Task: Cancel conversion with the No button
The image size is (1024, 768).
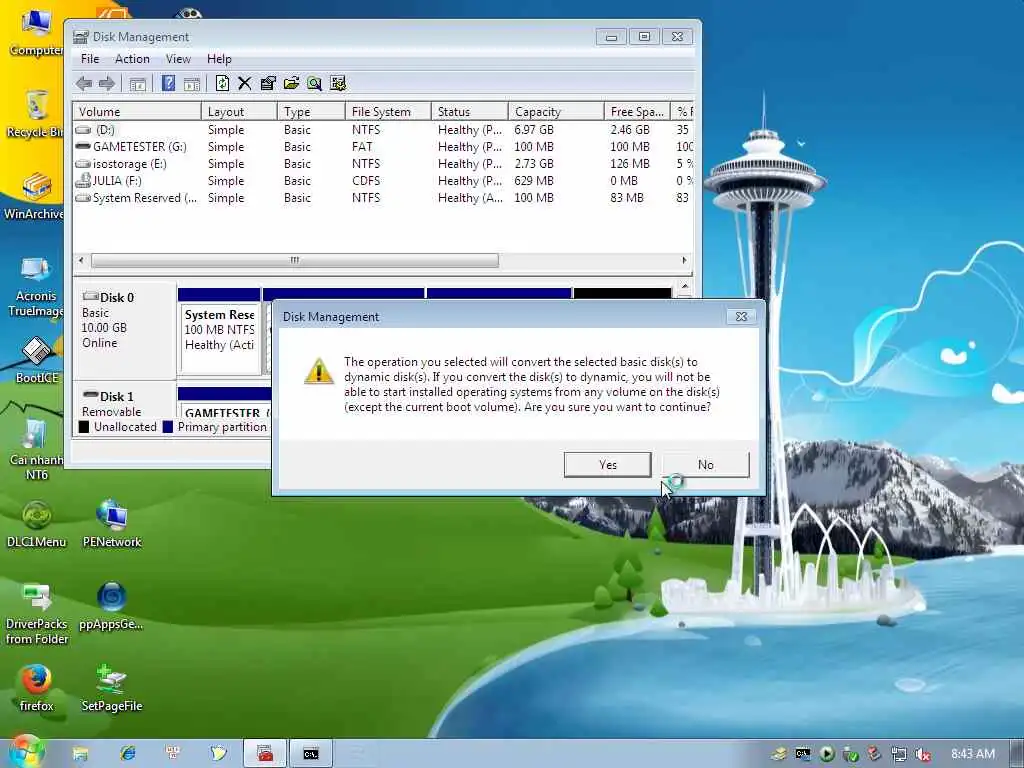Action: tap(706, 464)
